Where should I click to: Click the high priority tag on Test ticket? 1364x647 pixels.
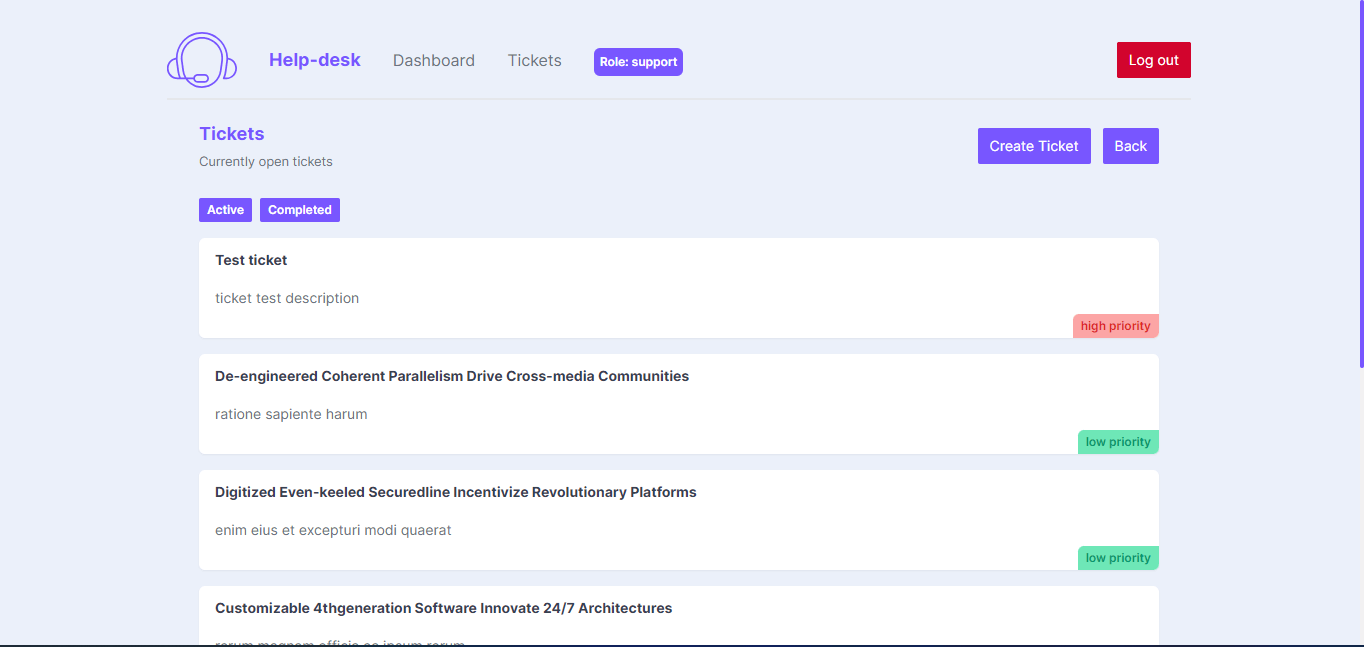(x=1115, y=326)
